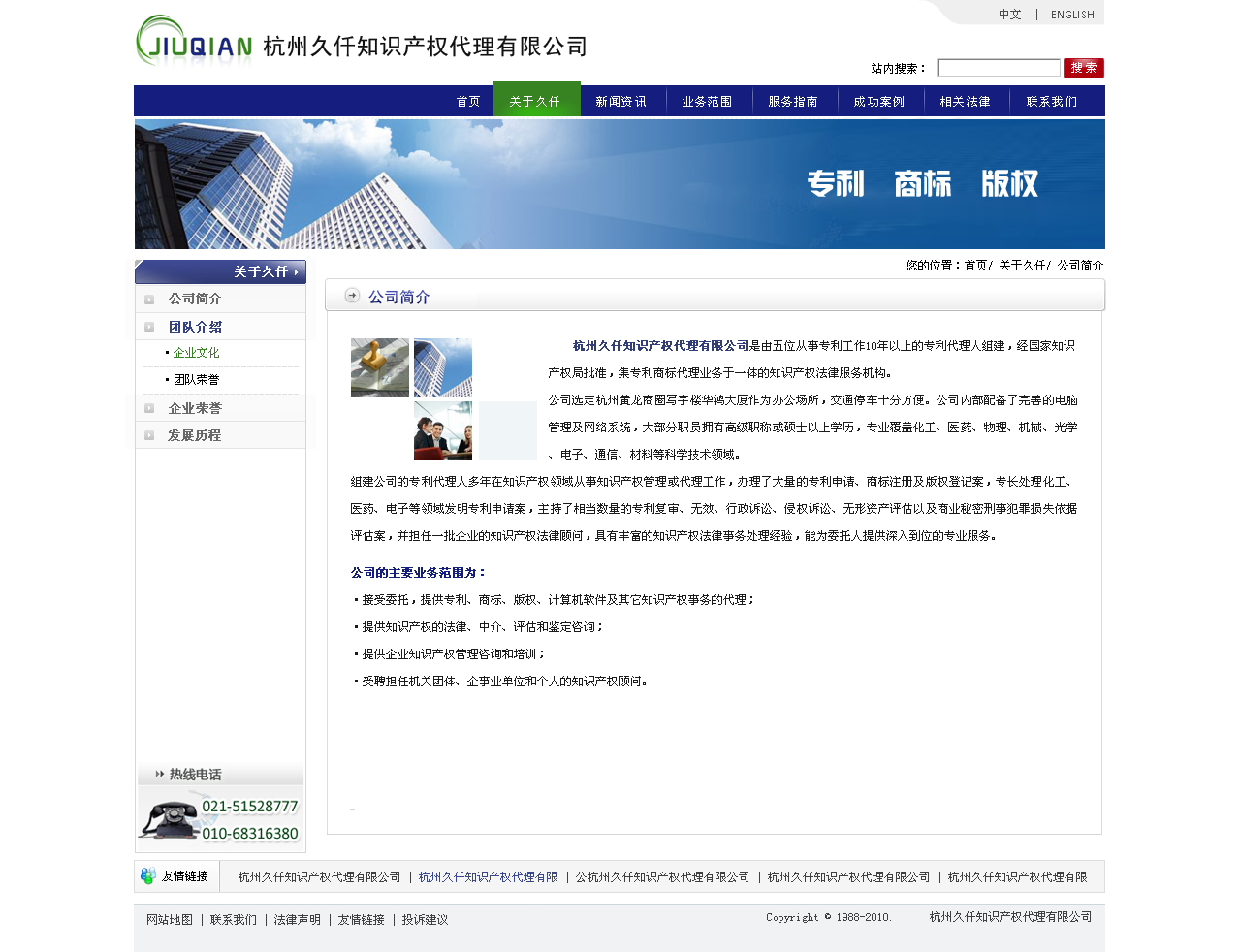Click the arrow icon beside 公司简介 heading

coord(352,296)
